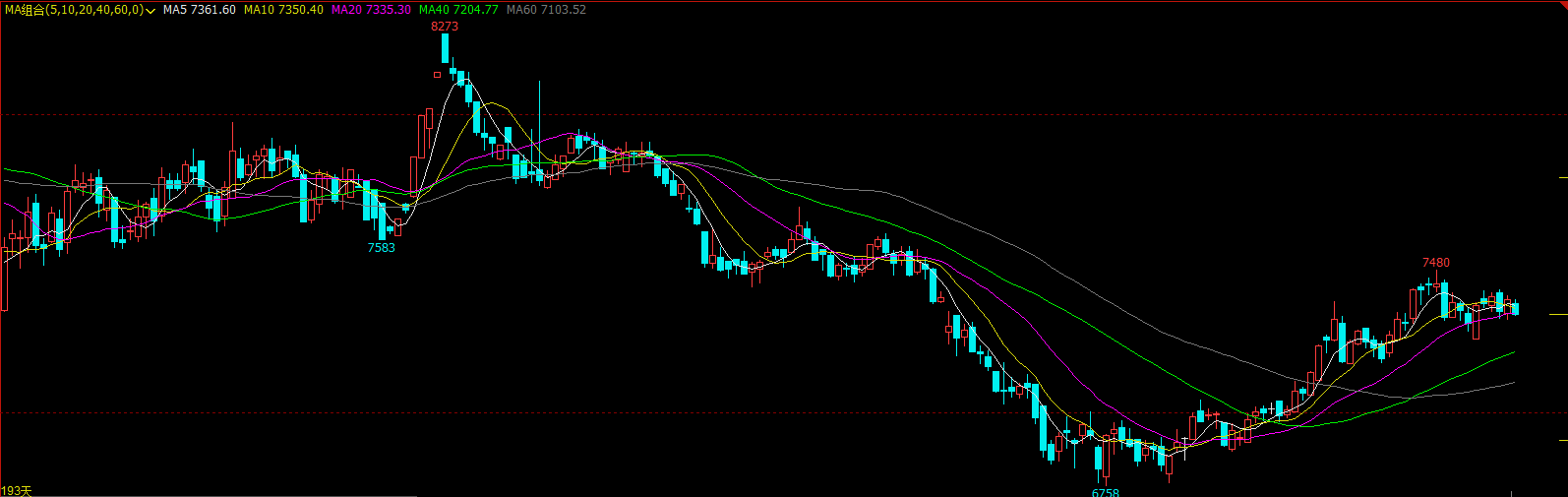Open the MA组合 indicator dropdown arrow
The image size is (1568, 497).
(151, 10)
